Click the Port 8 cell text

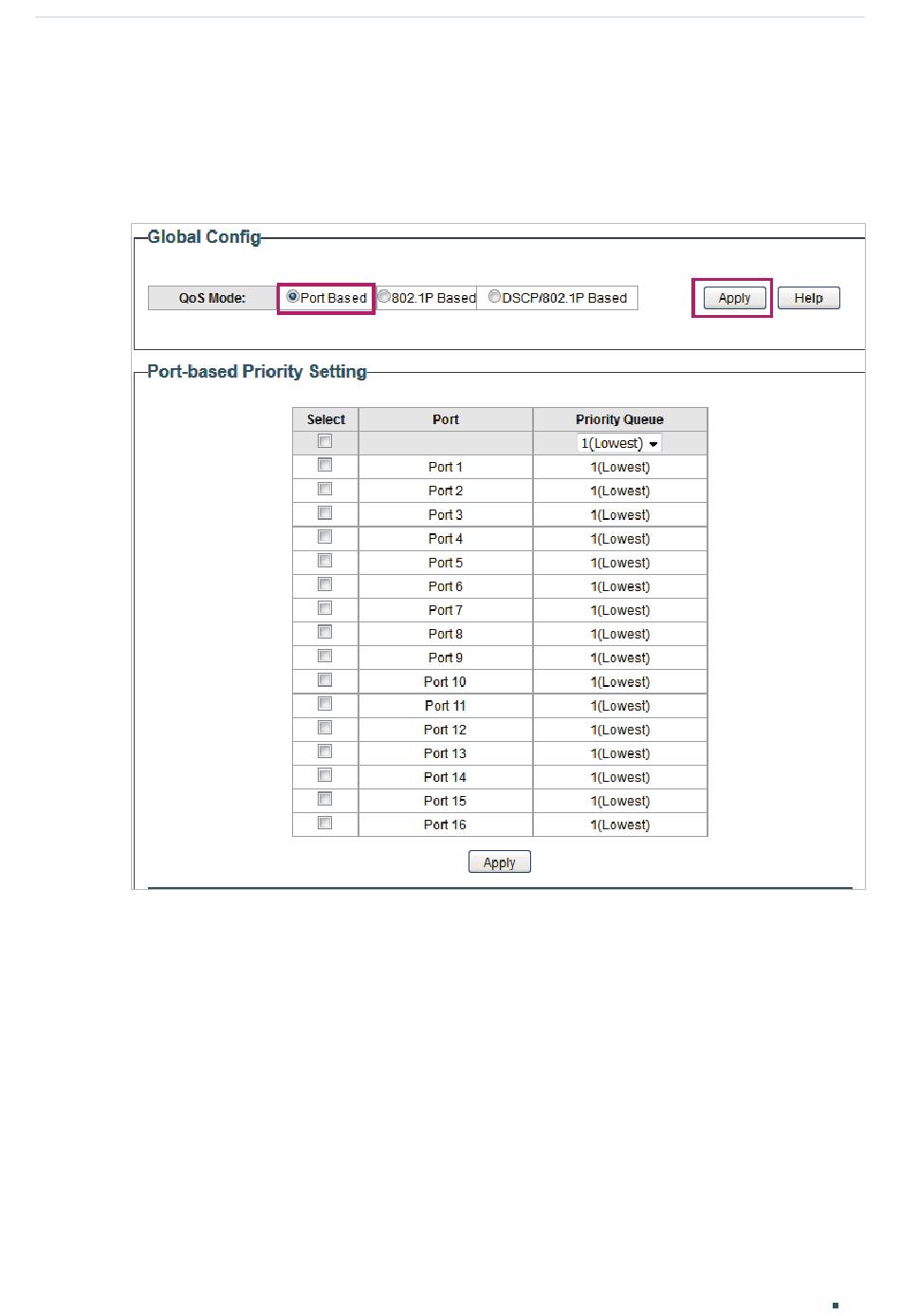tap(446, 634)
